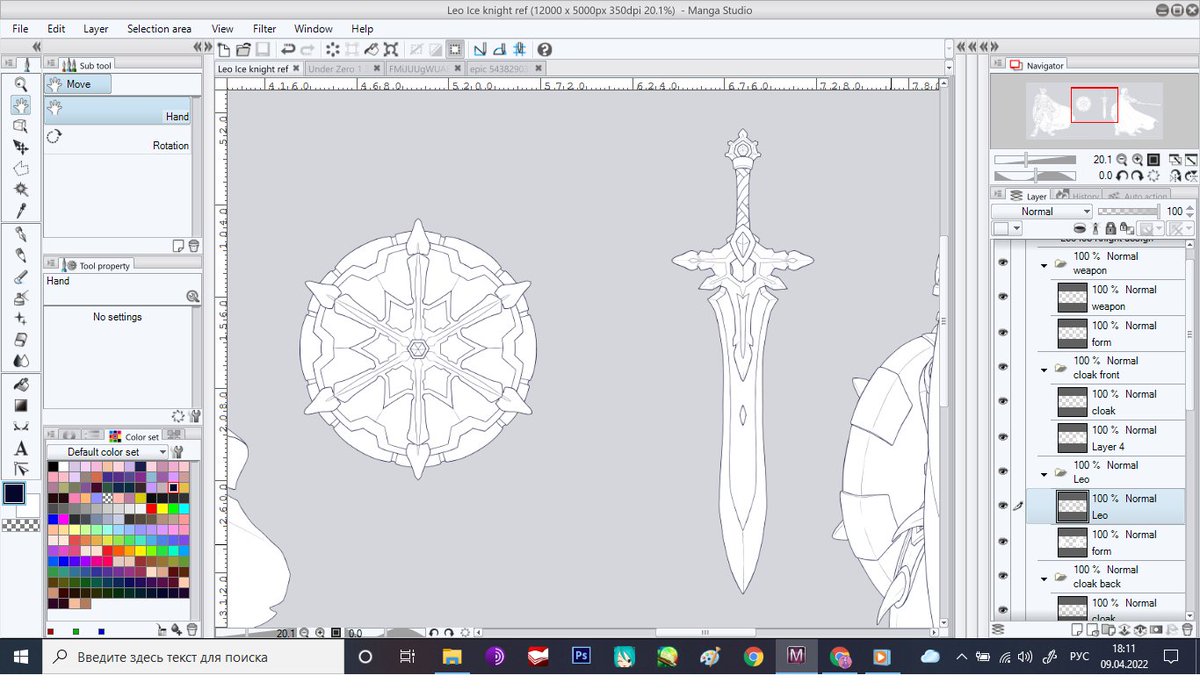Click the Windows search box
1200x690 pixels.
[191, 657]
